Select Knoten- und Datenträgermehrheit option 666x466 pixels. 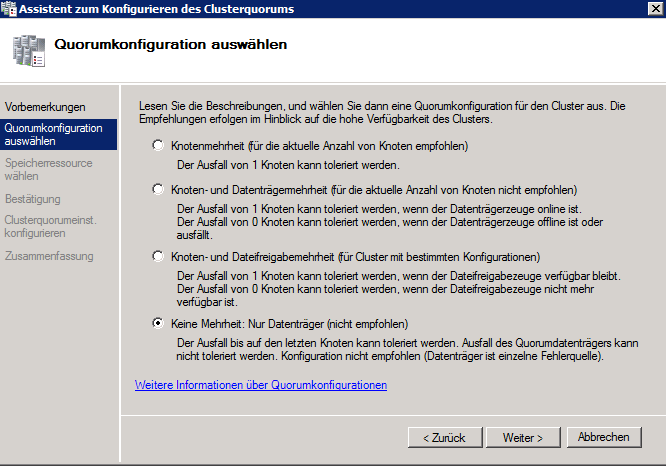158,189
